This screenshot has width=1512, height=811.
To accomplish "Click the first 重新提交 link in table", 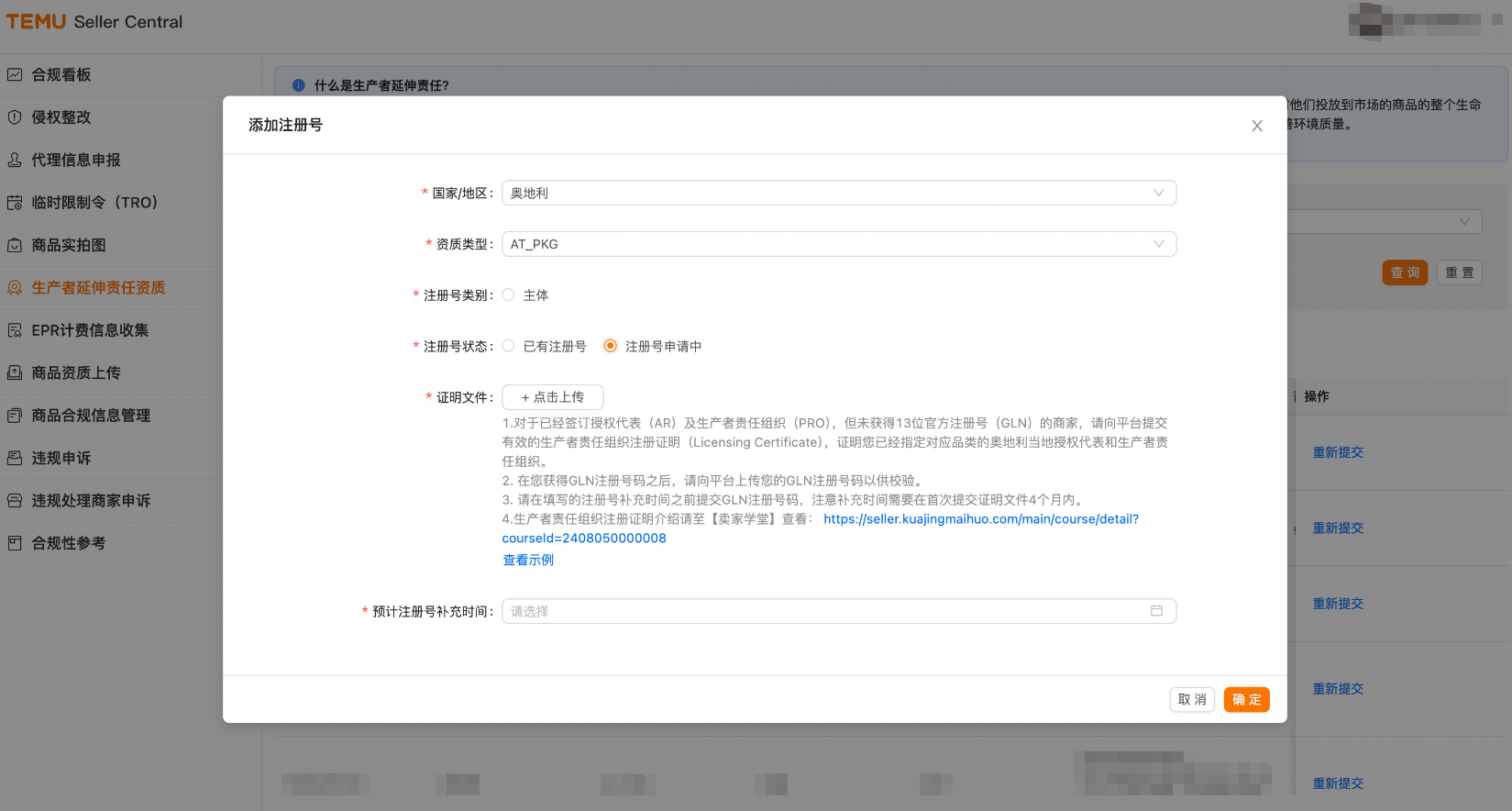I will point(1338,452).
